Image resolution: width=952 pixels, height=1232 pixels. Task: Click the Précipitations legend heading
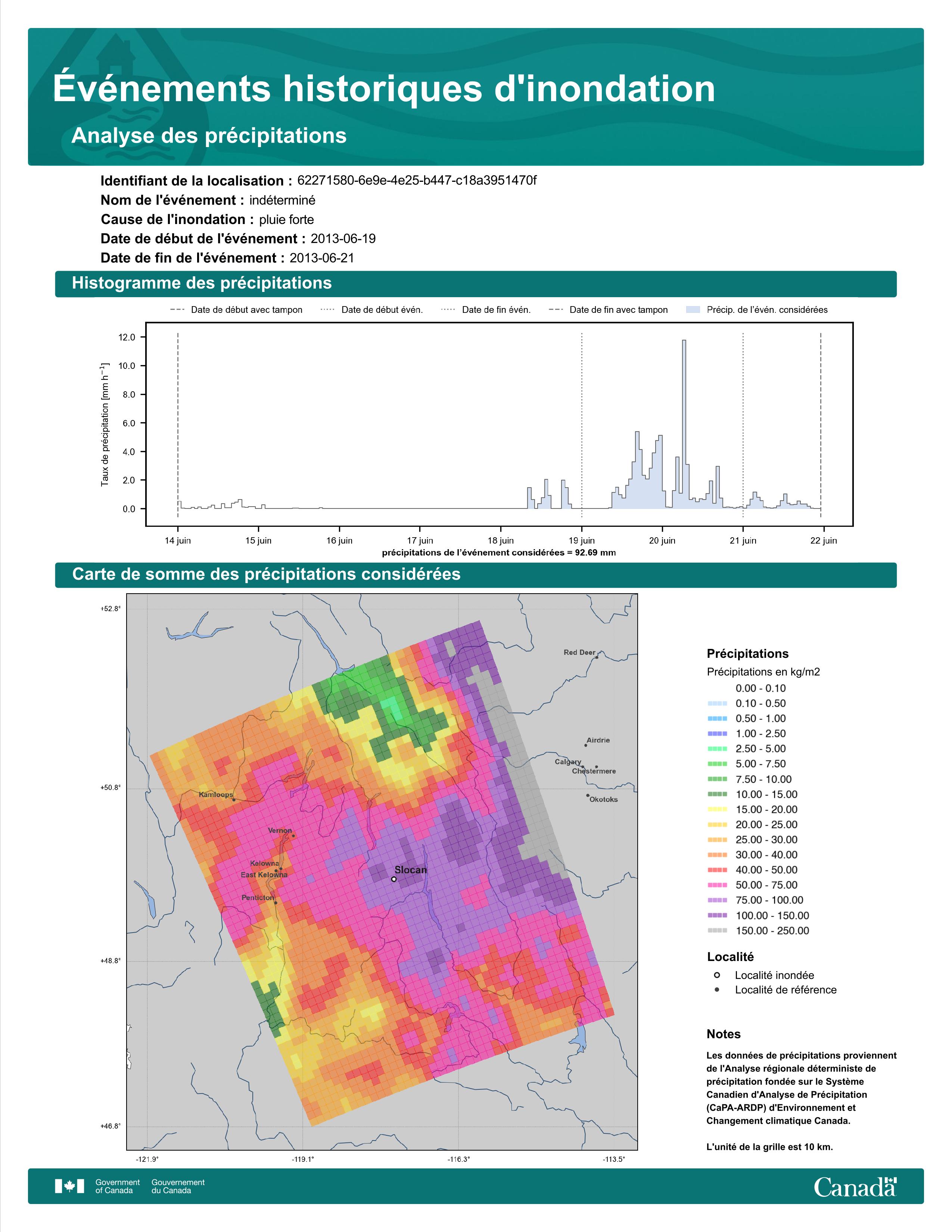[747, 654]
